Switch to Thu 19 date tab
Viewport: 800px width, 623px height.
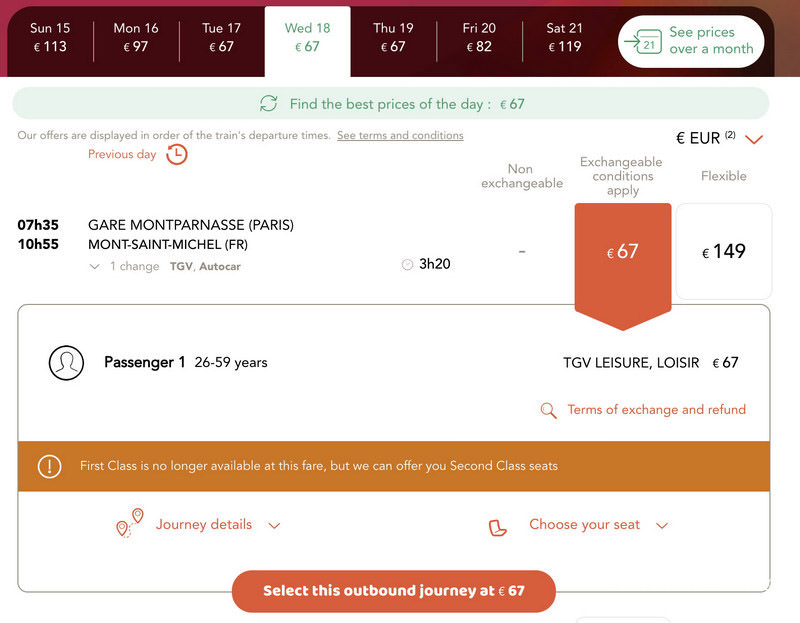point(393,38)
